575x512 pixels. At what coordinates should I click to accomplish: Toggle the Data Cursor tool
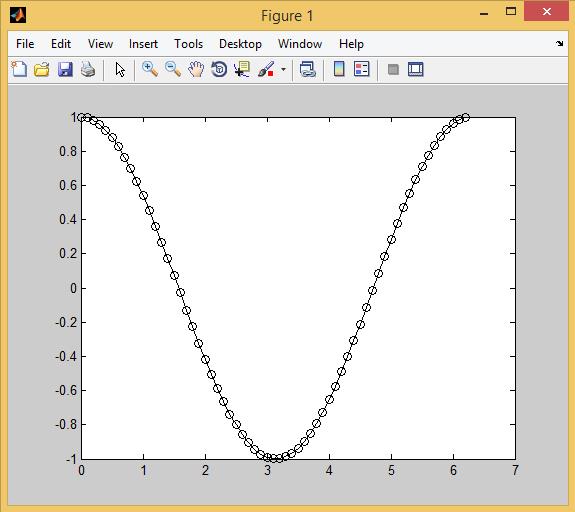[x=242, y=69]
